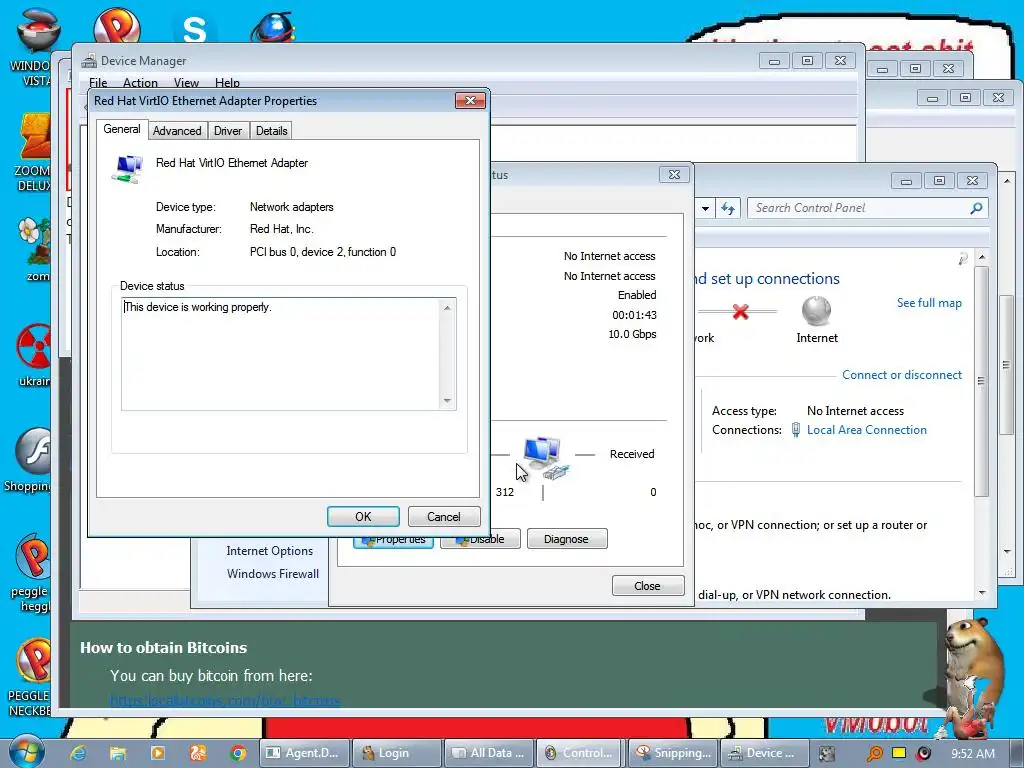Switch to the Control... taskbar window

tap(581, 753)
